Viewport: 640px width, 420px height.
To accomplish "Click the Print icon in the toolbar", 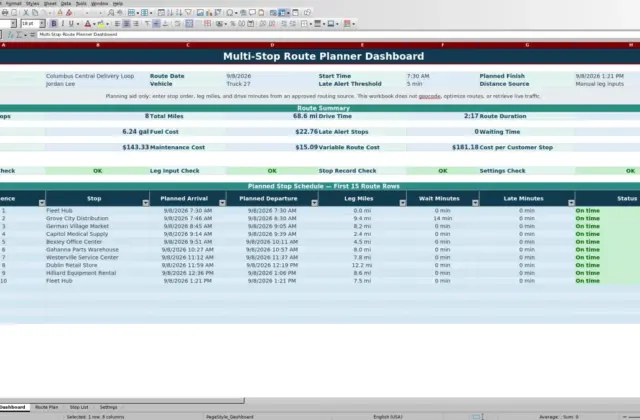I will click(x=5, y=13).
